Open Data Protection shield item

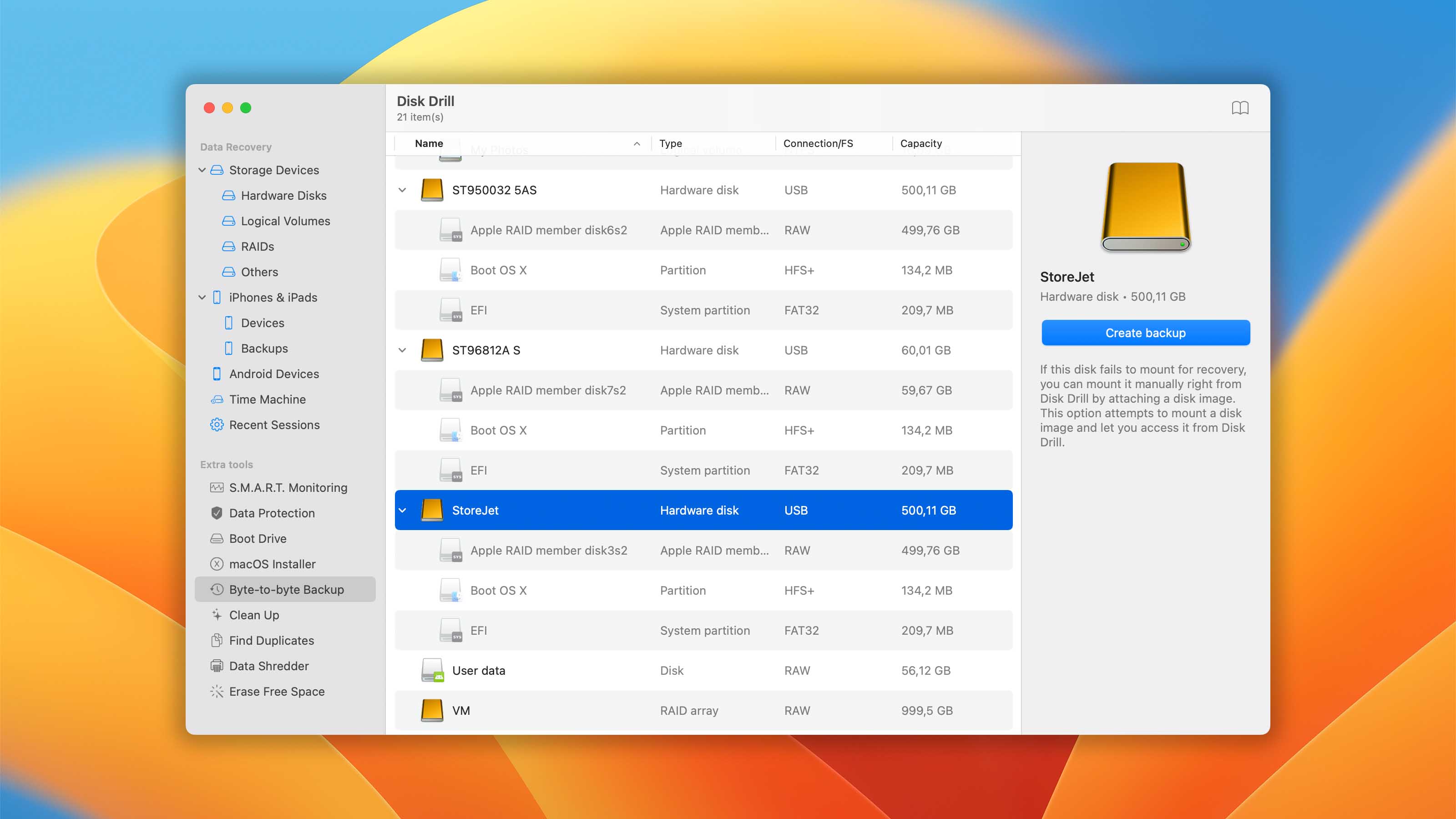271,513
